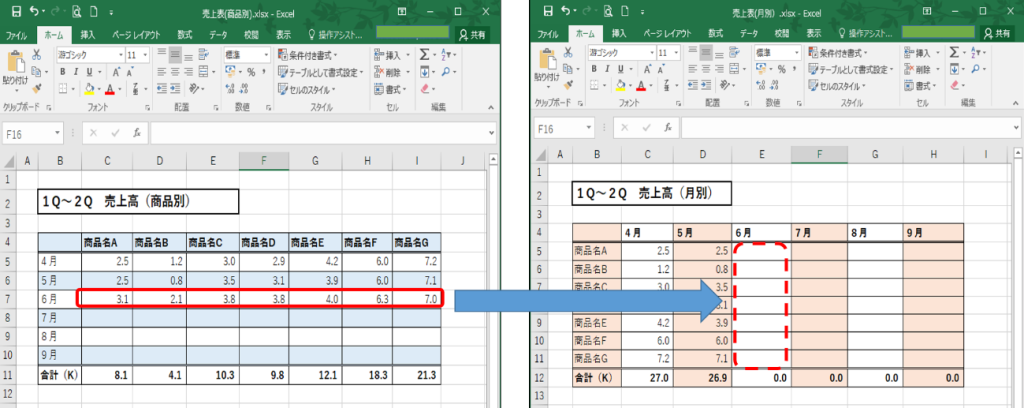Click Format Painter brush in 商品別 window
The width and height of the screenshot is (1024, 408).
coord(37,86)
